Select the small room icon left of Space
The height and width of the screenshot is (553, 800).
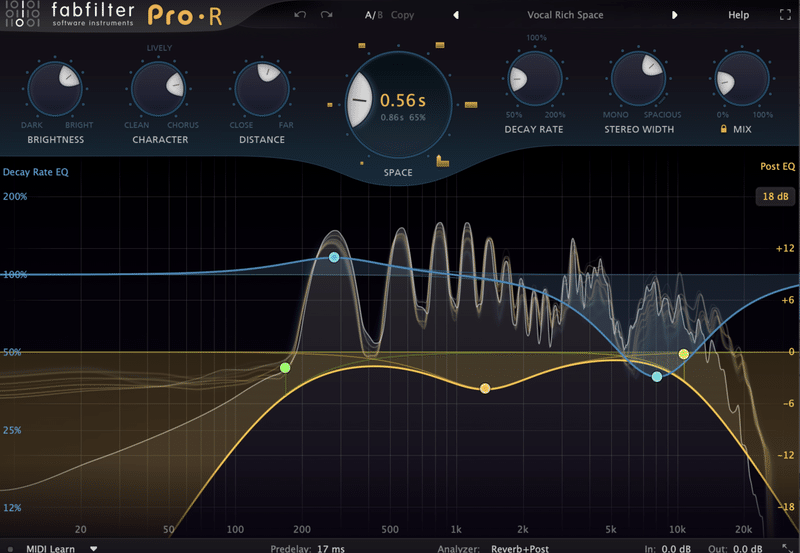(x=330, y=105)
